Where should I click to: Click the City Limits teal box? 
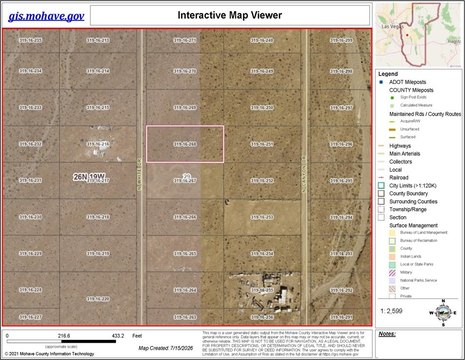tap(382, 186)
